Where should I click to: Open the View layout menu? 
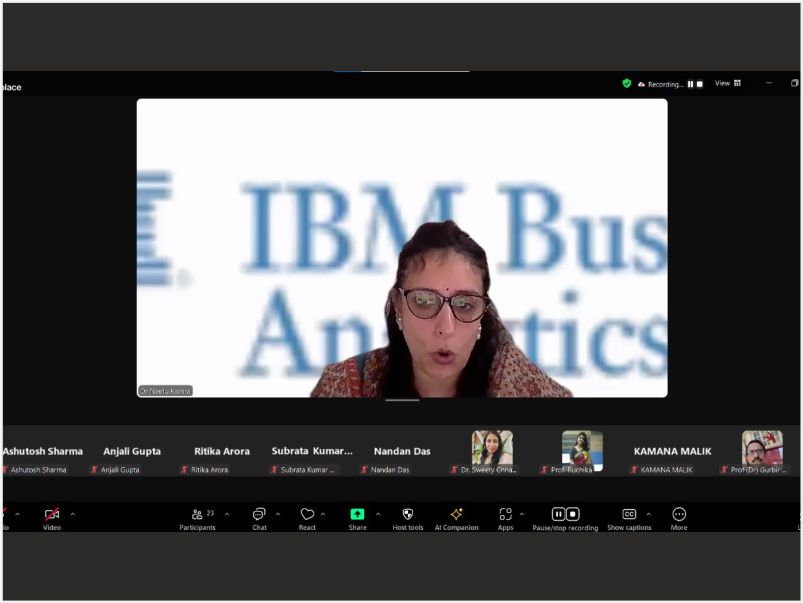pyautogui.click(x=727, y=84)
